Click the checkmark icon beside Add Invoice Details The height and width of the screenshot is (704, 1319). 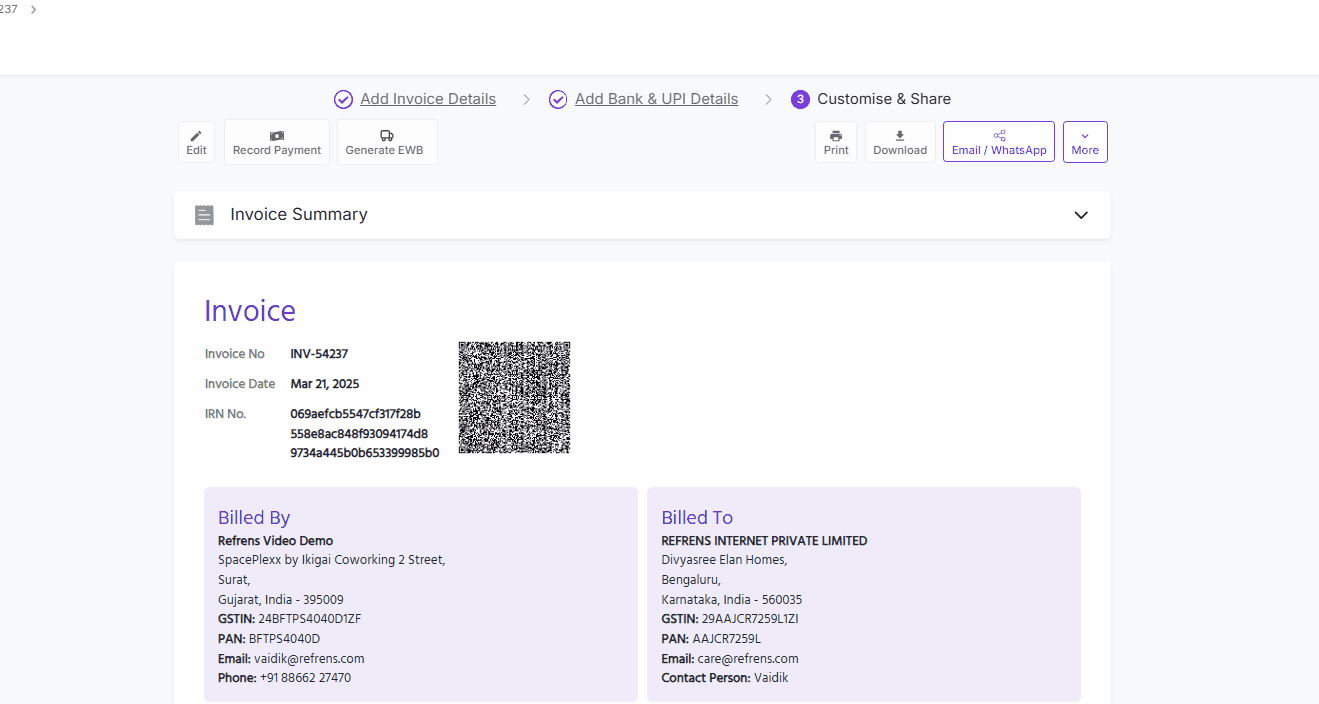pos(343,99)
